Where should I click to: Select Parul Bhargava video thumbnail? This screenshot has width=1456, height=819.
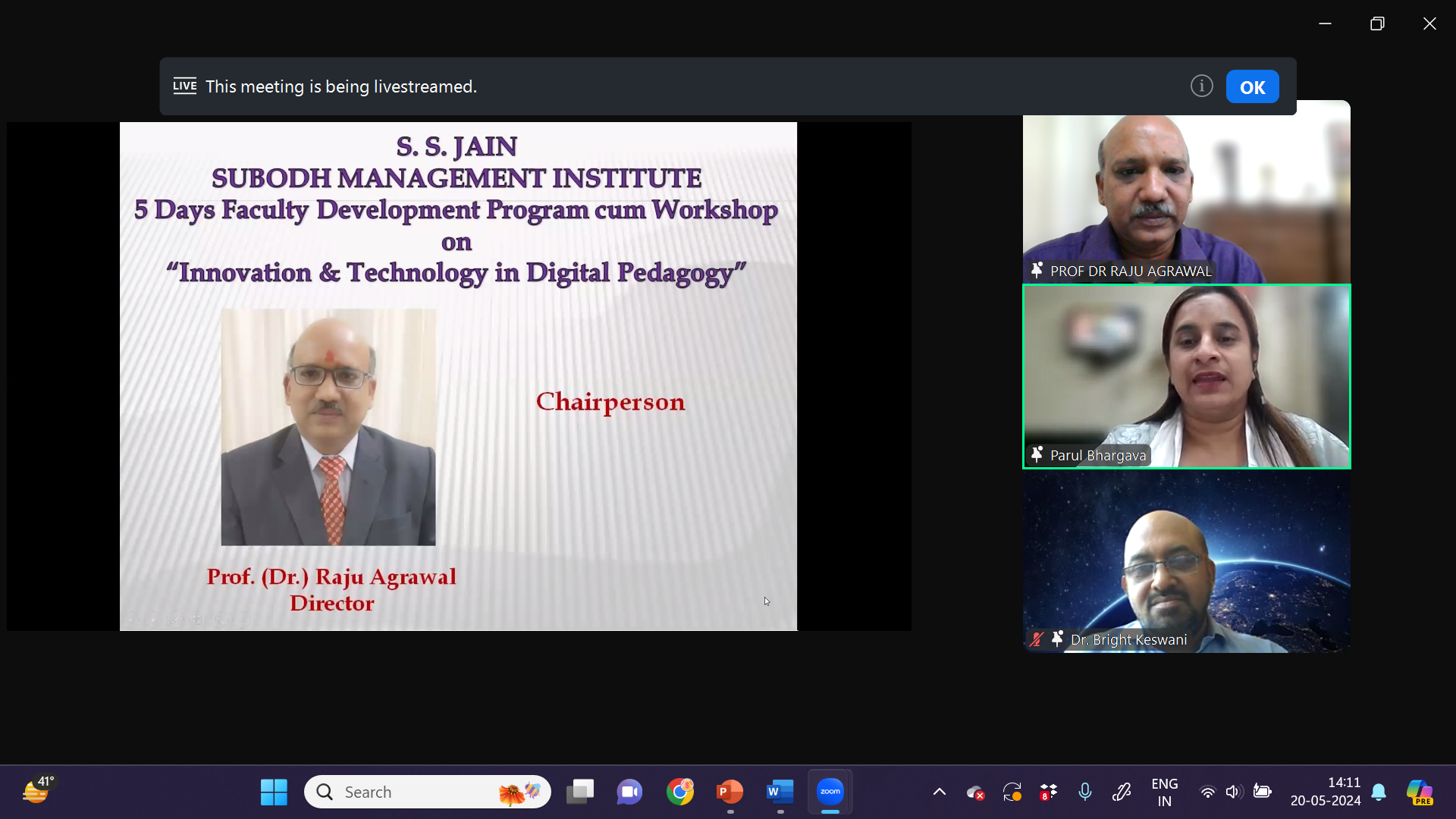1186,376
